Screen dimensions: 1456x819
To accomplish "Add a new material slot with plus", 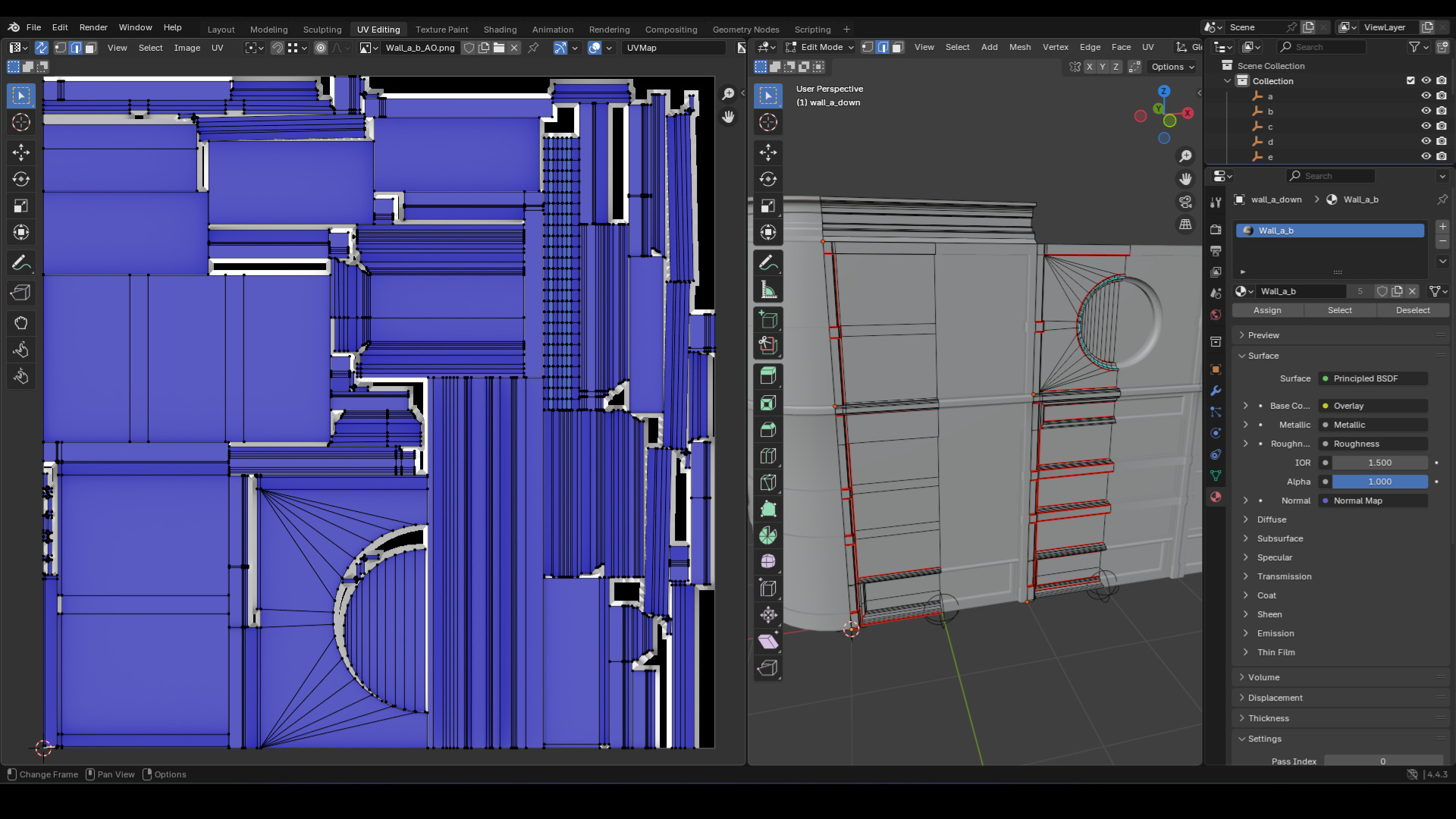I will [x=1442, y=227].
